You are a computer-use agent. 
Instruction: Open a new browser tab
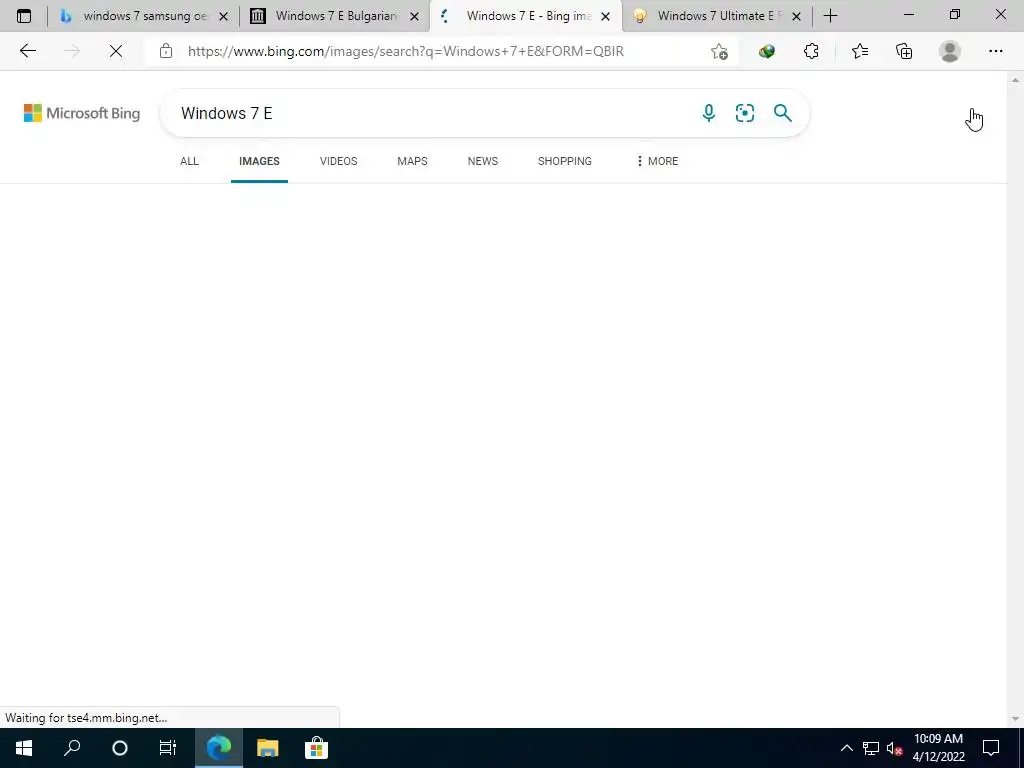[831, 16]
